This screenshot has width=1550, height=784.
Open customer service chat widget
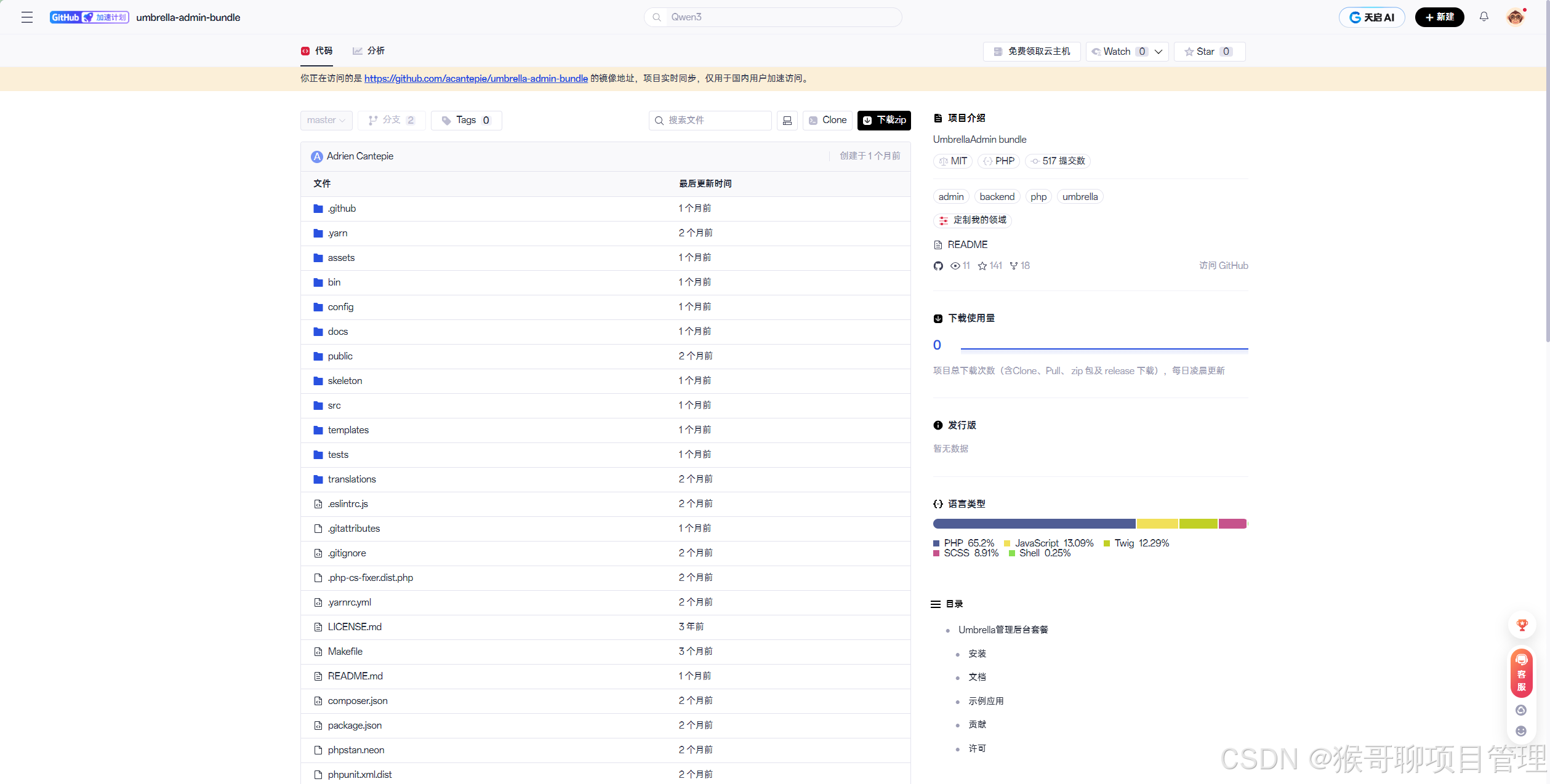point(1521,673)
